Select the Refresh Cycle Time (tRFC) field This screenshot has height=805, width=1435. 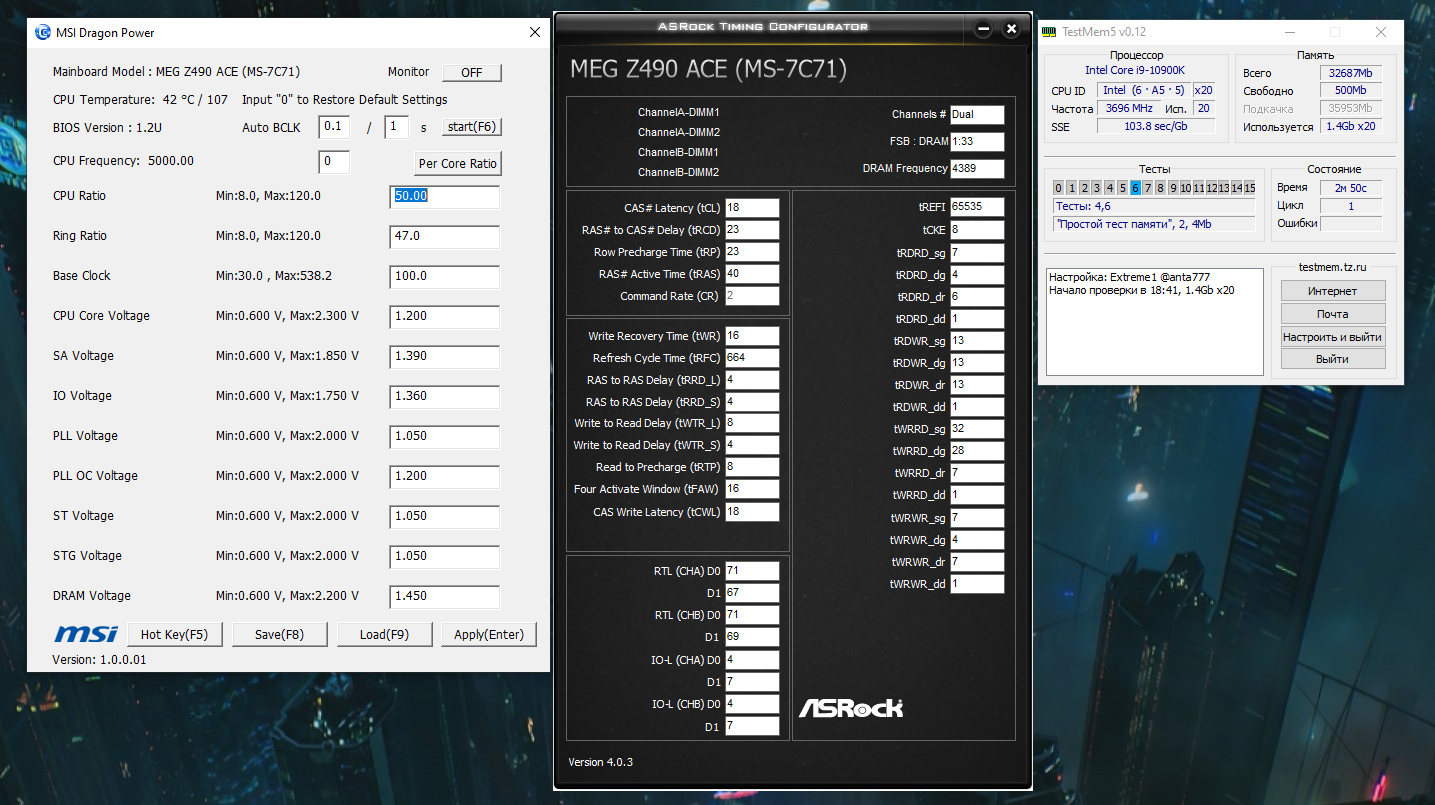point(752,358)
